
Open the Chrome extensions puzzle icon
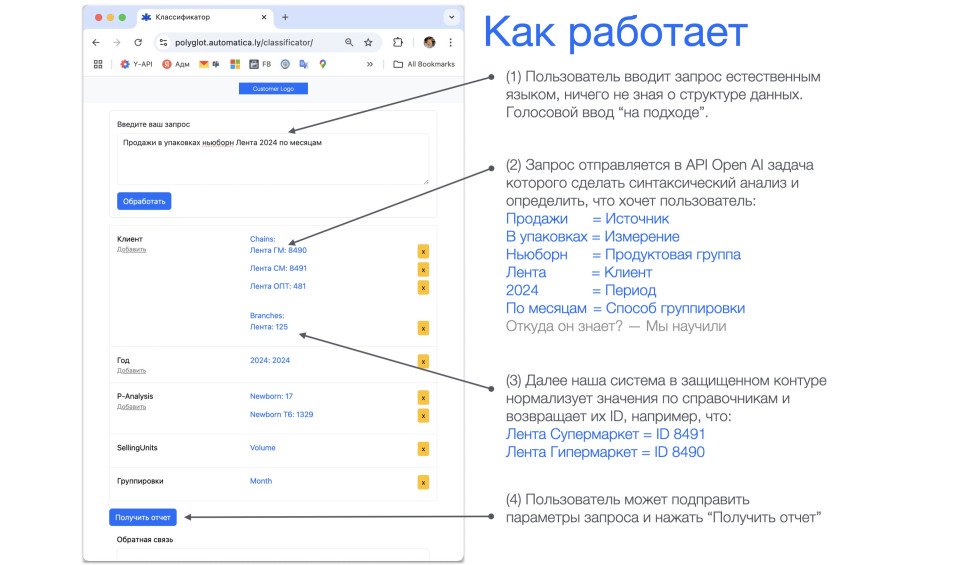coord(398,42)
